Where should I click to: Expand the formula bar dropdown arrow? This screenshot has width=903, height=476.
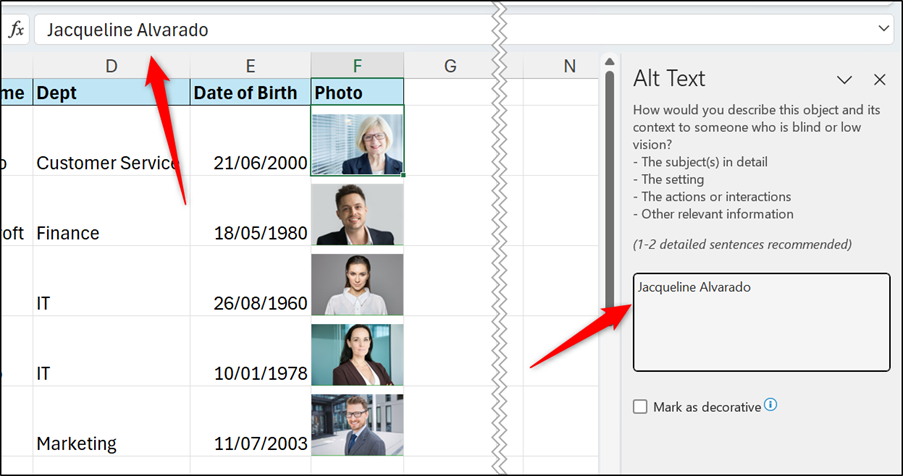click(883, 29)
